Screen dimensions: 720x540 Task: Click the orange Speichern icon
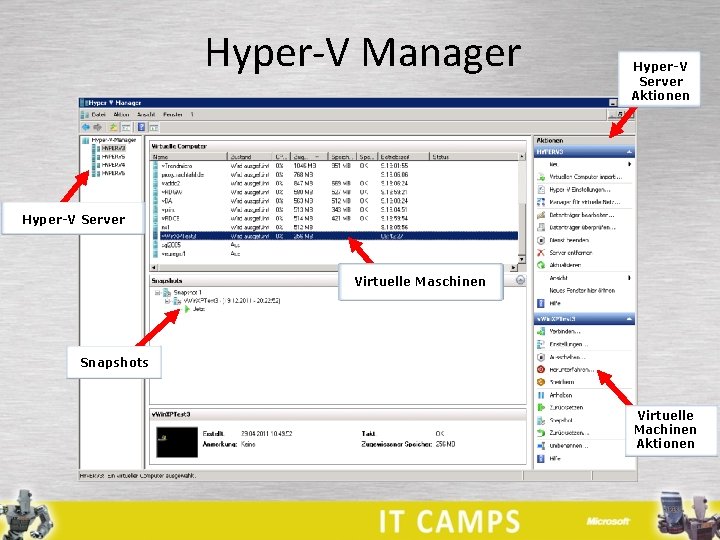coord(541,382)
